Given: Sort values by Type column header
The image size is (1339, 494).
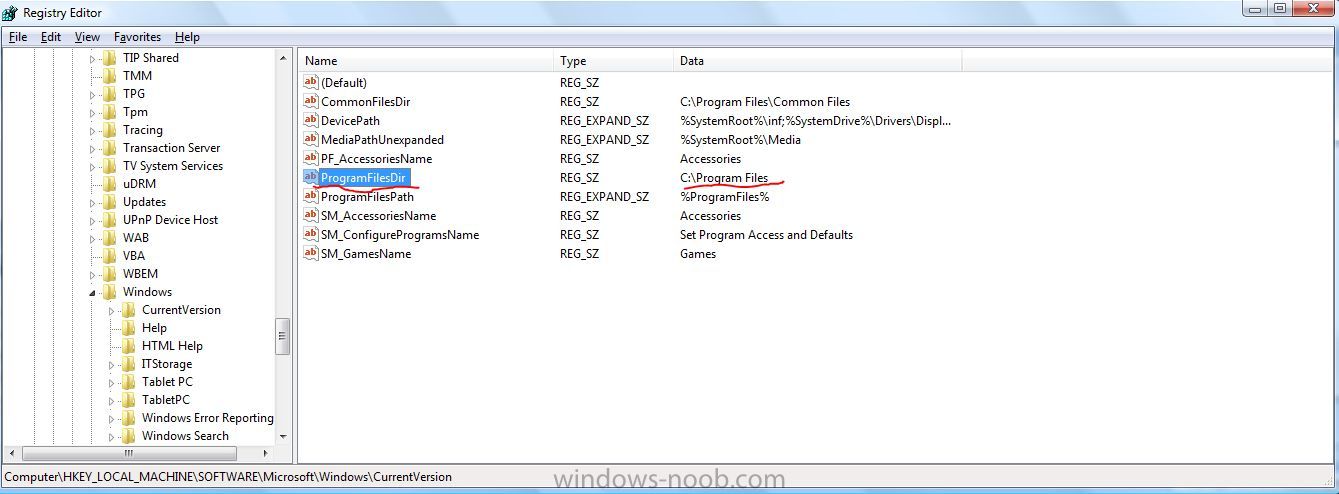Looking at the screenshot, I should 613,61.
